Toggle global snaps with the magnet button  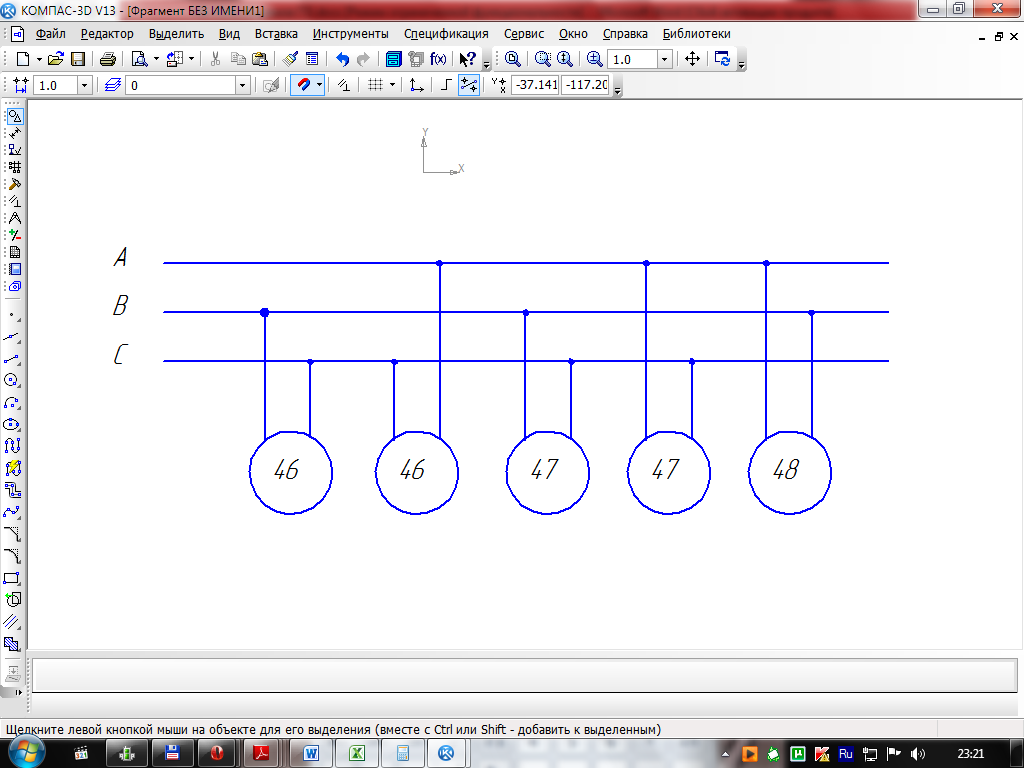pos(304,85)
